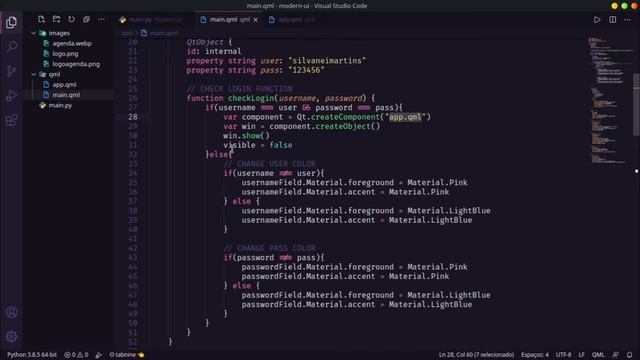This screenshot has height=360, width=640.
Task: Click the highlighted app.qml string in code
Action: coord(404,117)
